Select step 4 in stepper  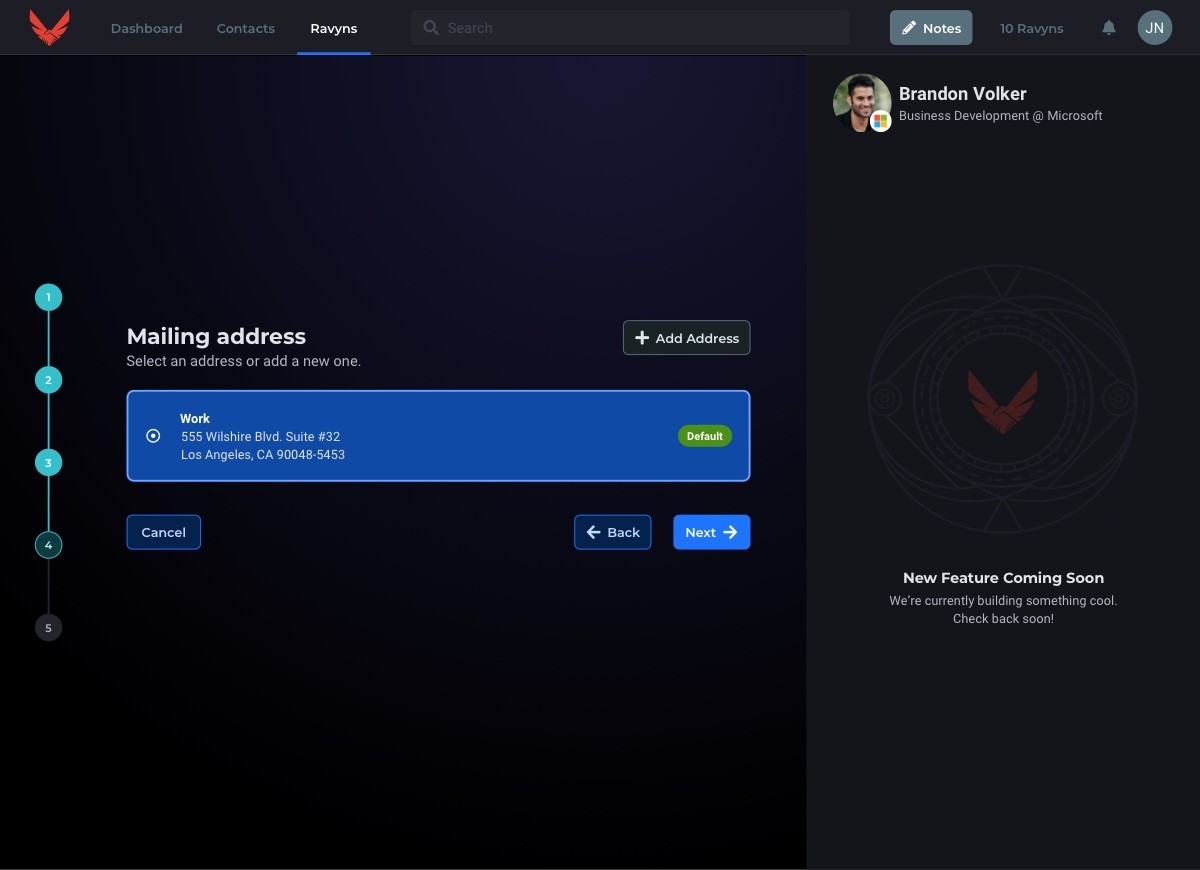48,545
